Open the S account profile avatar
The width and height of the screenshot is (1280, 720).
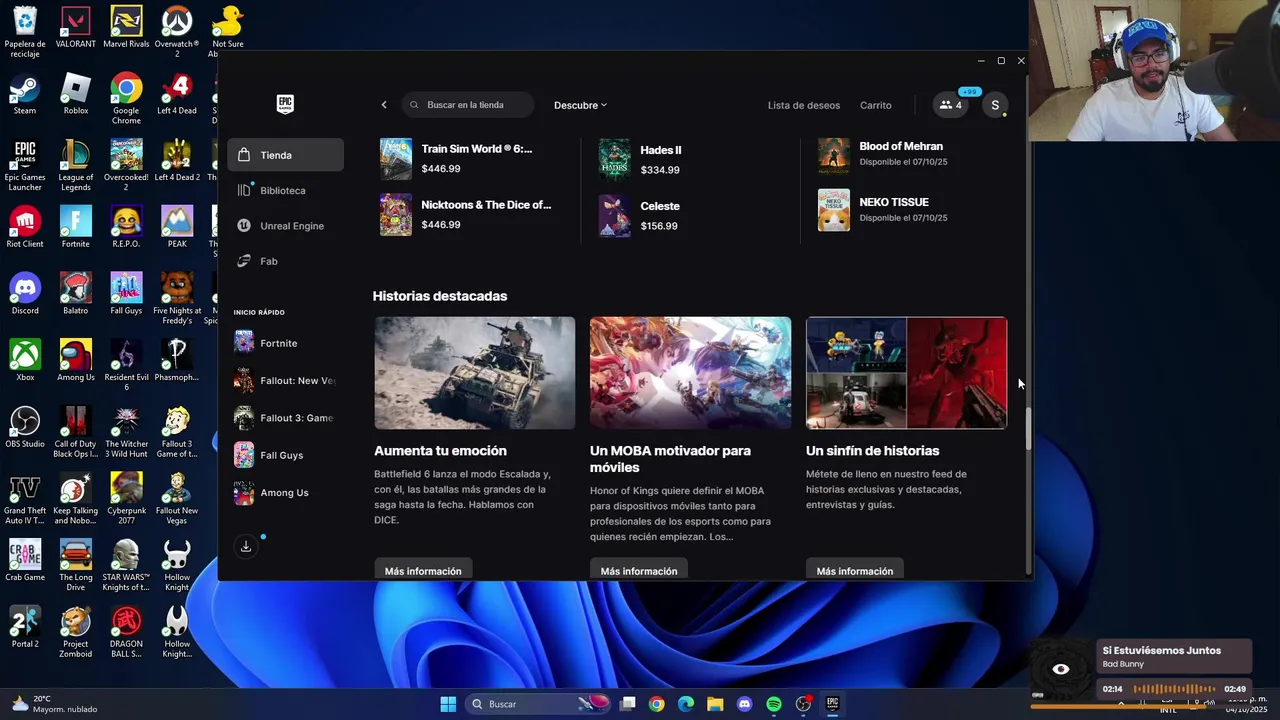(x=995, y=105)
